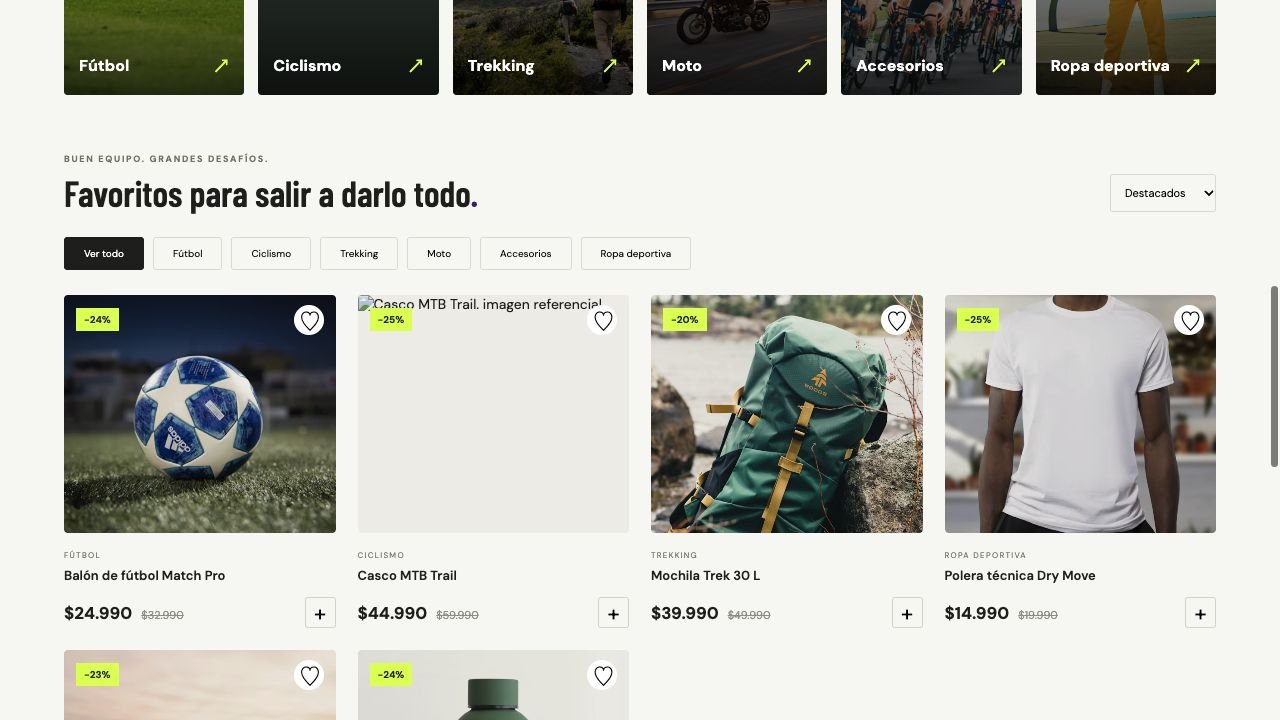
Task: Click the arrow on Ropa deportiva card
Action: point(1193,66)
